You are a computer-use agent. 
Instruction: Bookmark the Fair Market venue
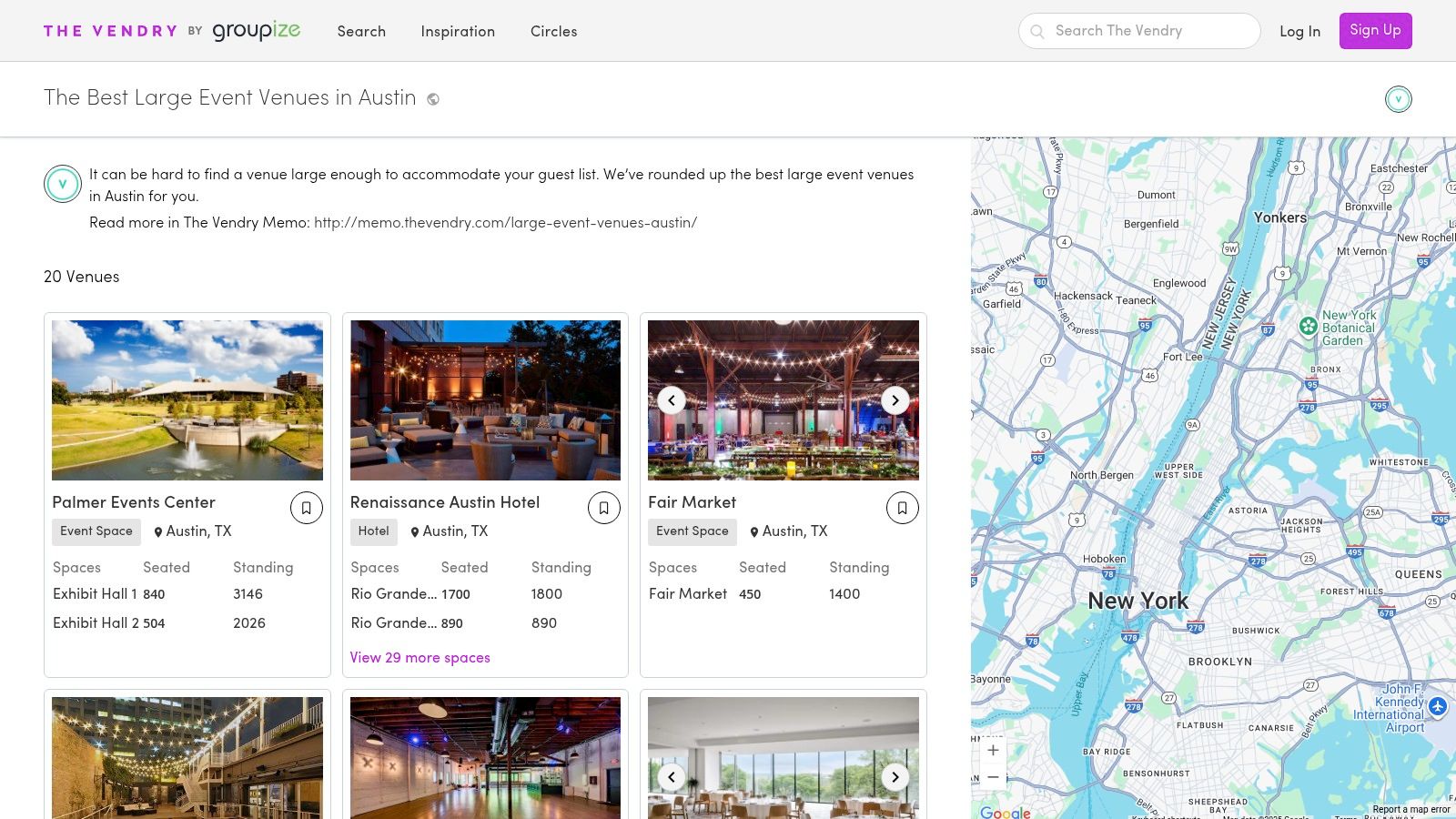(x=903, y=508)
